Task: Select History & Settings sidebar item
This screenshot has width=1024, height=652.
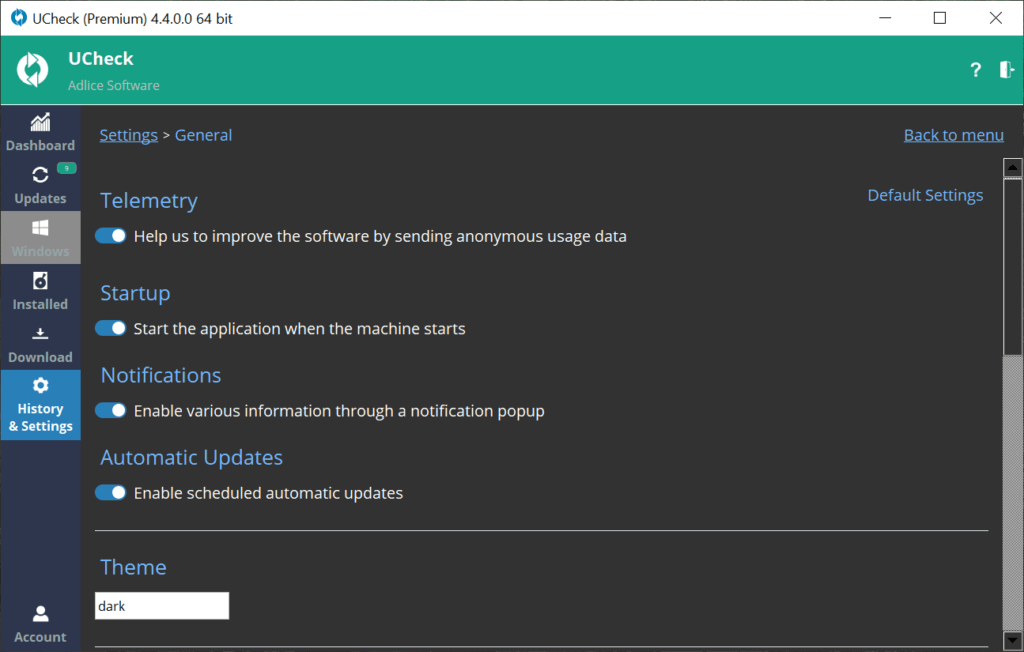Action: pyautogui.click(x=40, y=405)
